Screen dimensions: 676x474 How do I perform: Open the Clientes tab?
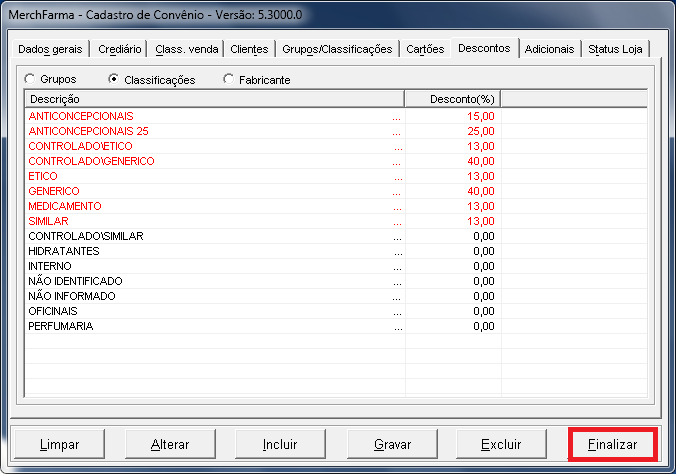pos(249,49)
